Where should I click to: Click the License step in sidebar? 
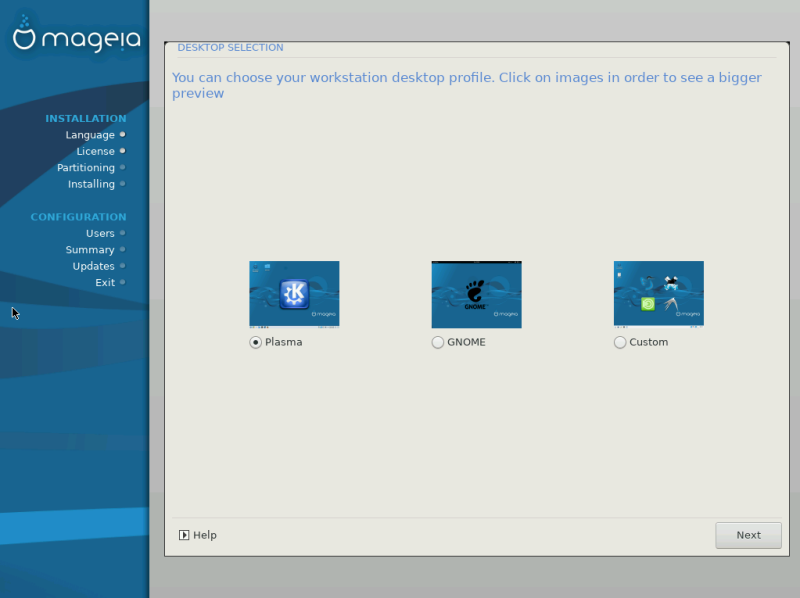click(x=95, y=151)
